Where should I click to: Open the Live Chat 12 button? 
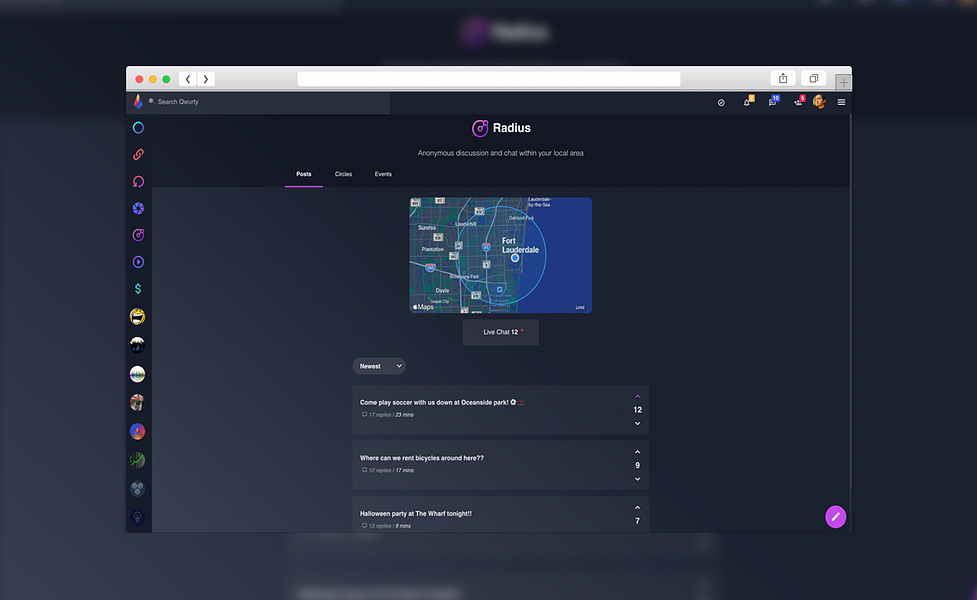pyautogui.click(x=500, y=332)
